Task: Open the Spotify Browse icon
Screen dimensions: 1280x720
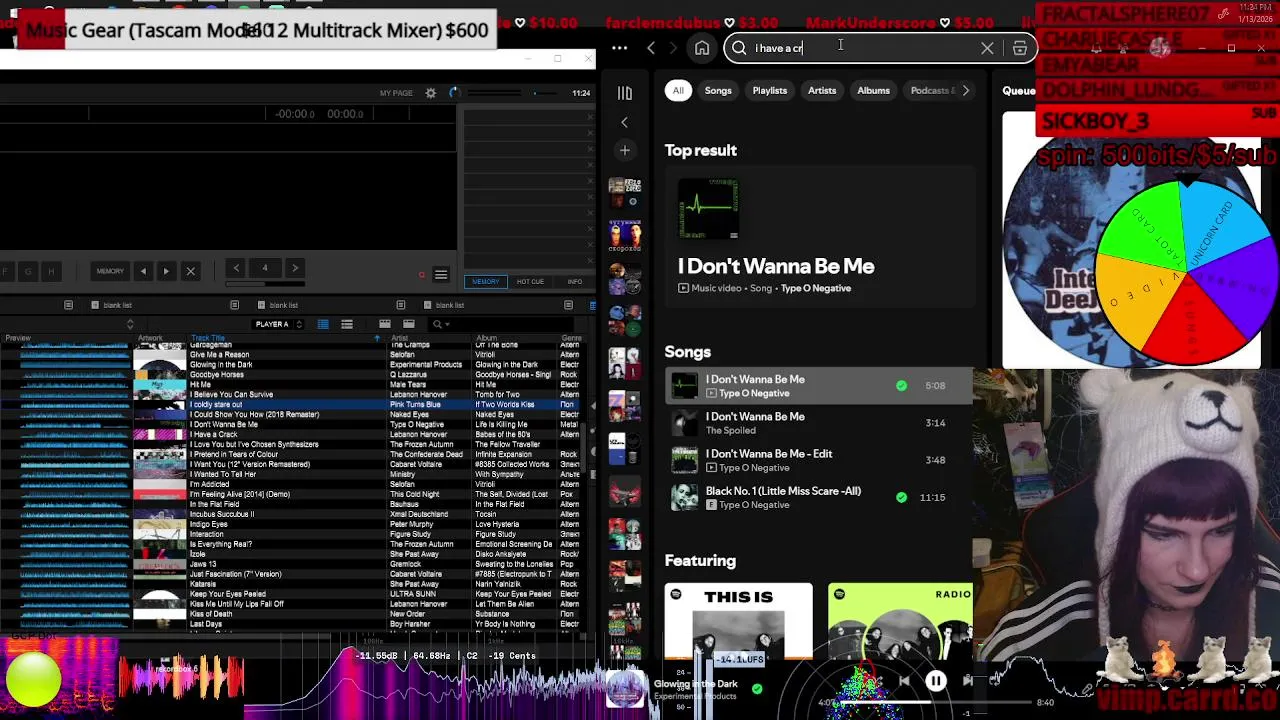Action: pos(1019,48)
